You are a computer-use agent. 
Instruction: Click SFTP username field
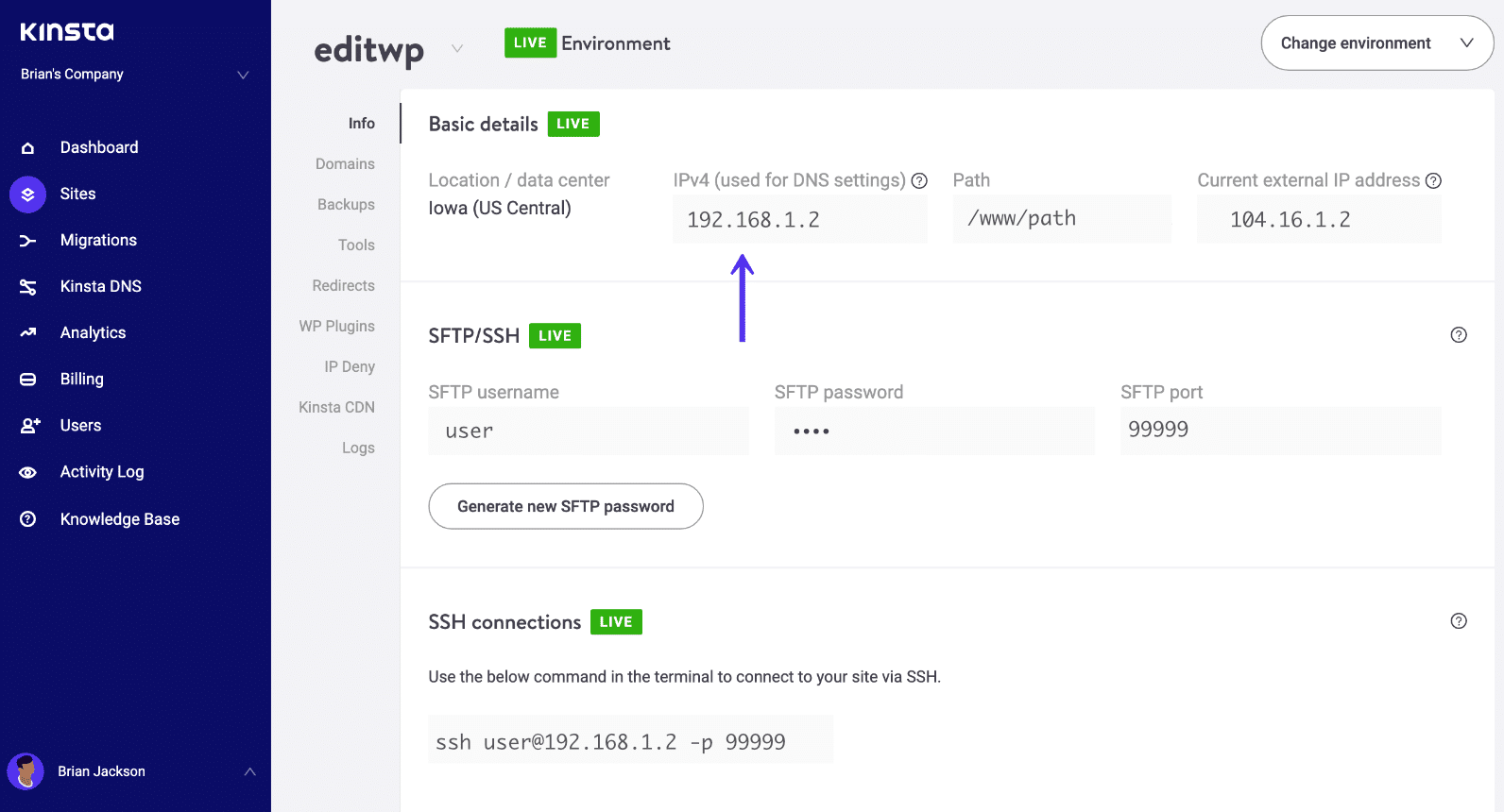coord(589,431)
